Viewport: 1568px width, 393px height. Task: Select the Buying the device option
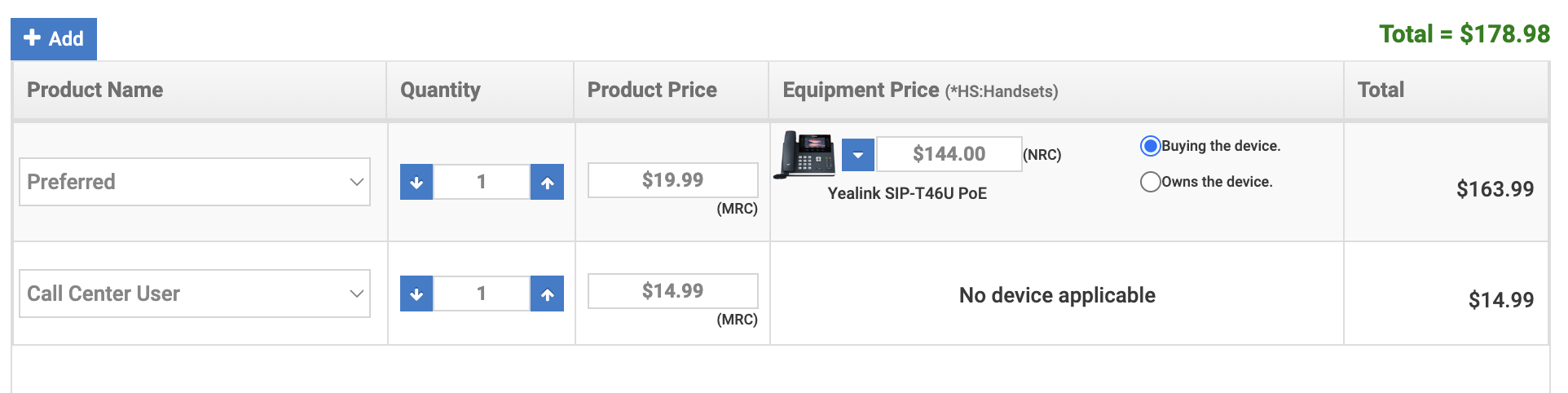1150,146
